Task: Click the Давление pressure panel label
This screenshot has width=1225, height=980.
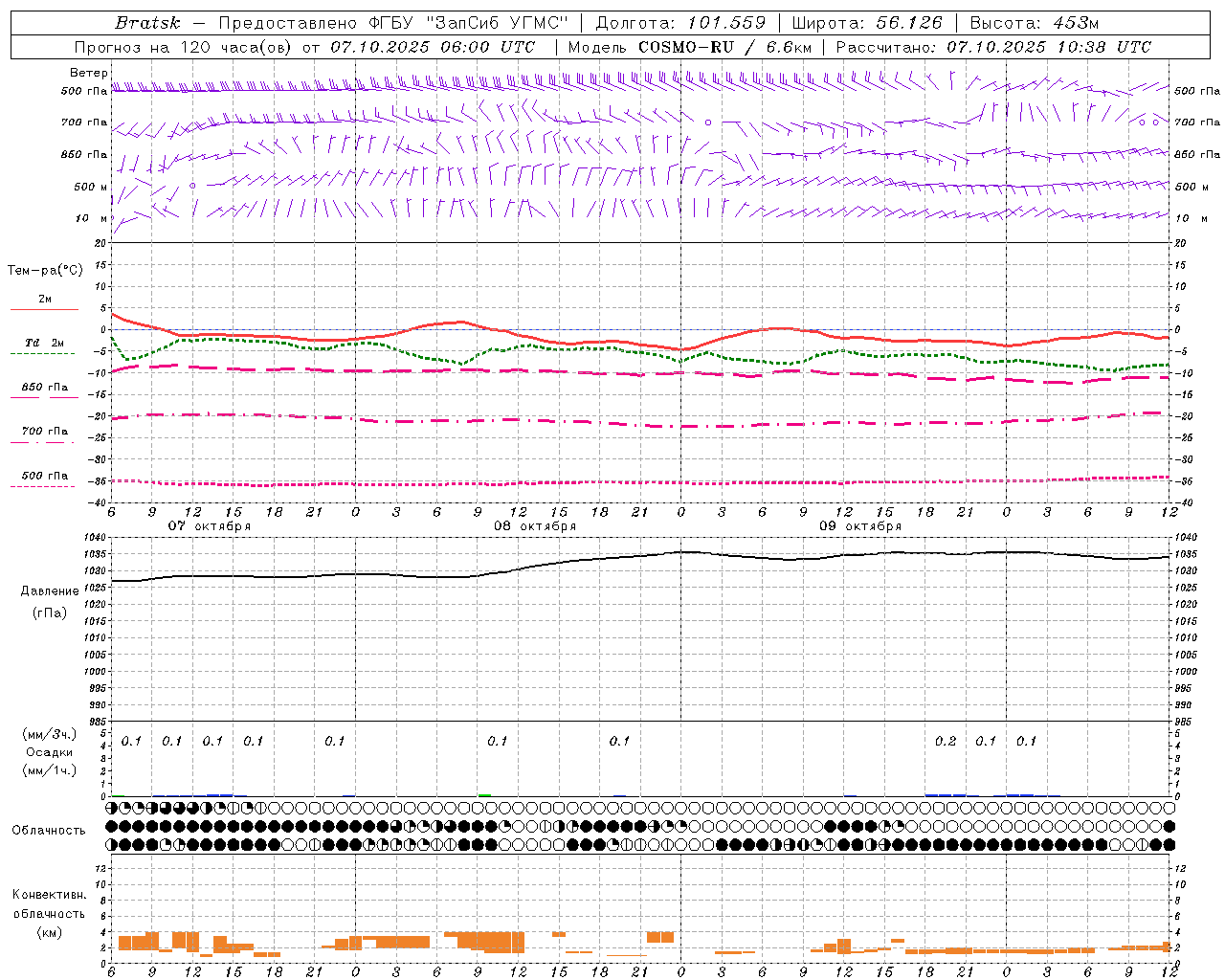Action: [x=50, y=591]
